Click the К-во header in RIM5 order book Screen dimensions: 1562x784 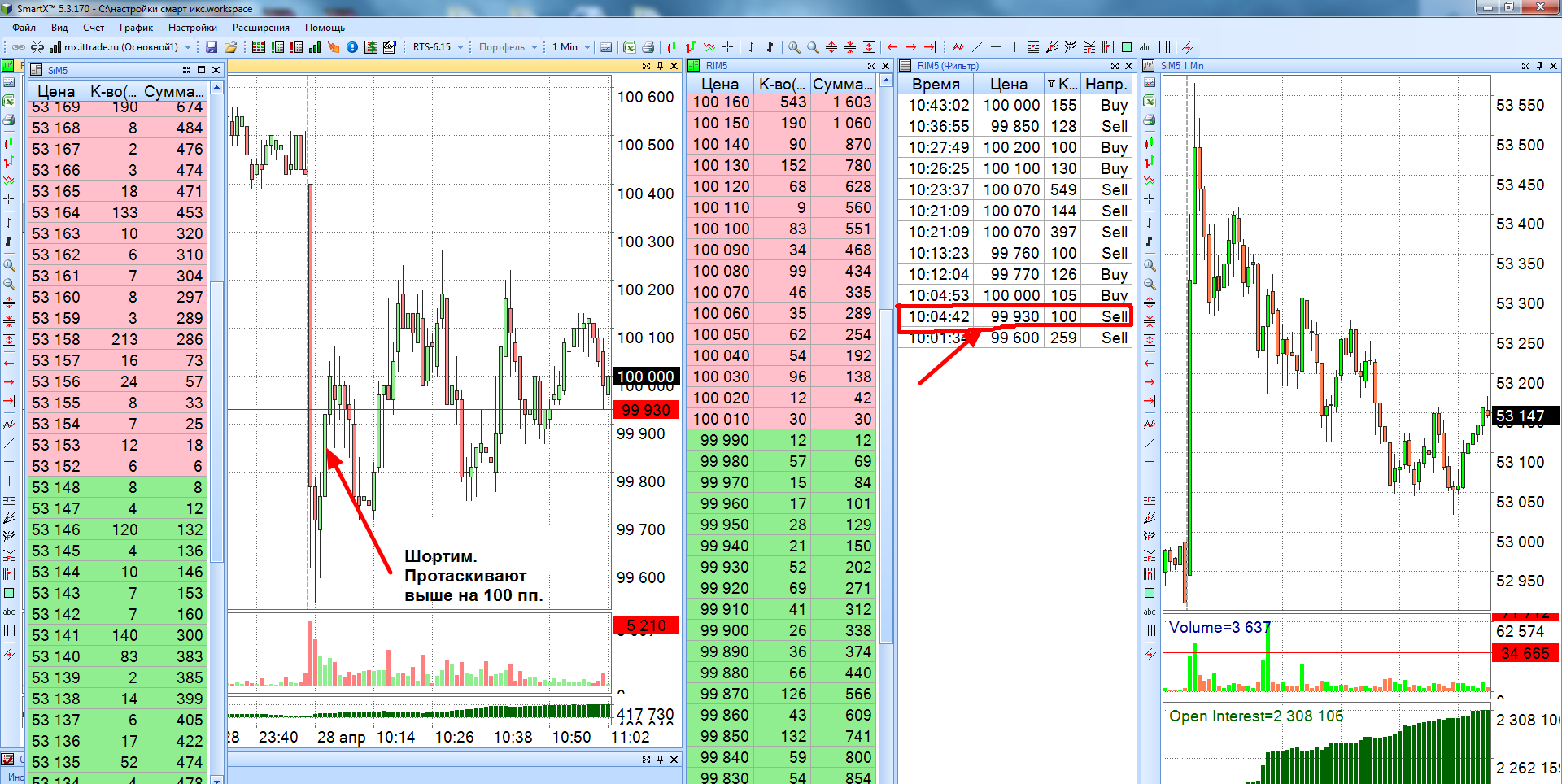point(782,84)
